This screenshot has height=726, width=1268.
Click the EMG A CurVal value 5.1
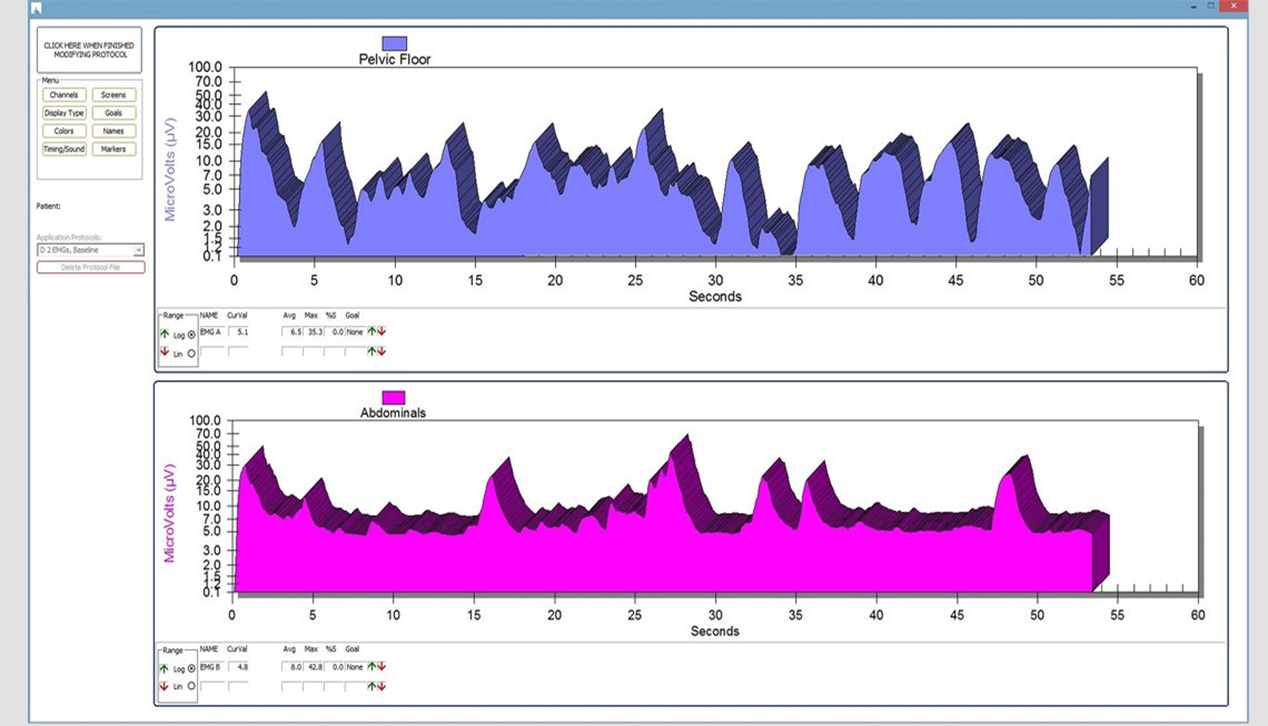[238, 331]
